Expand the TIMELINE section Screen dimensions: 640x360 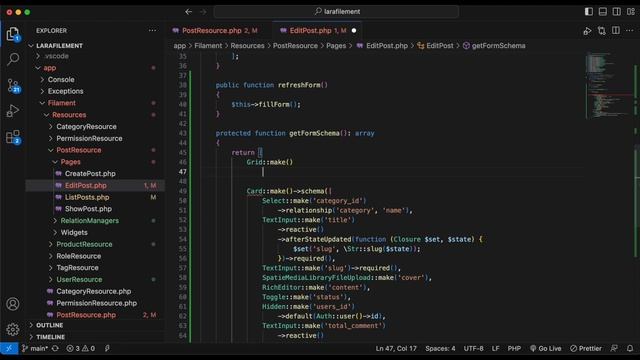50,337
